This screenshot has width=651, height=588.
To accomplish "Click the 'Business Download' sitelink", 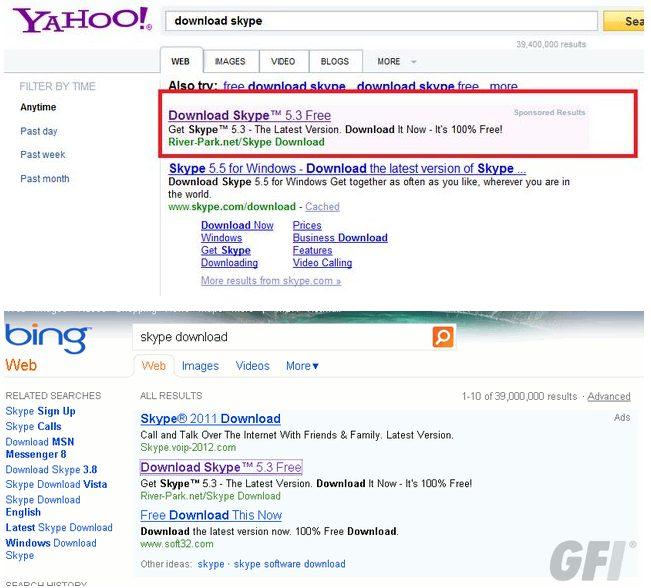I will click(340, 238).
